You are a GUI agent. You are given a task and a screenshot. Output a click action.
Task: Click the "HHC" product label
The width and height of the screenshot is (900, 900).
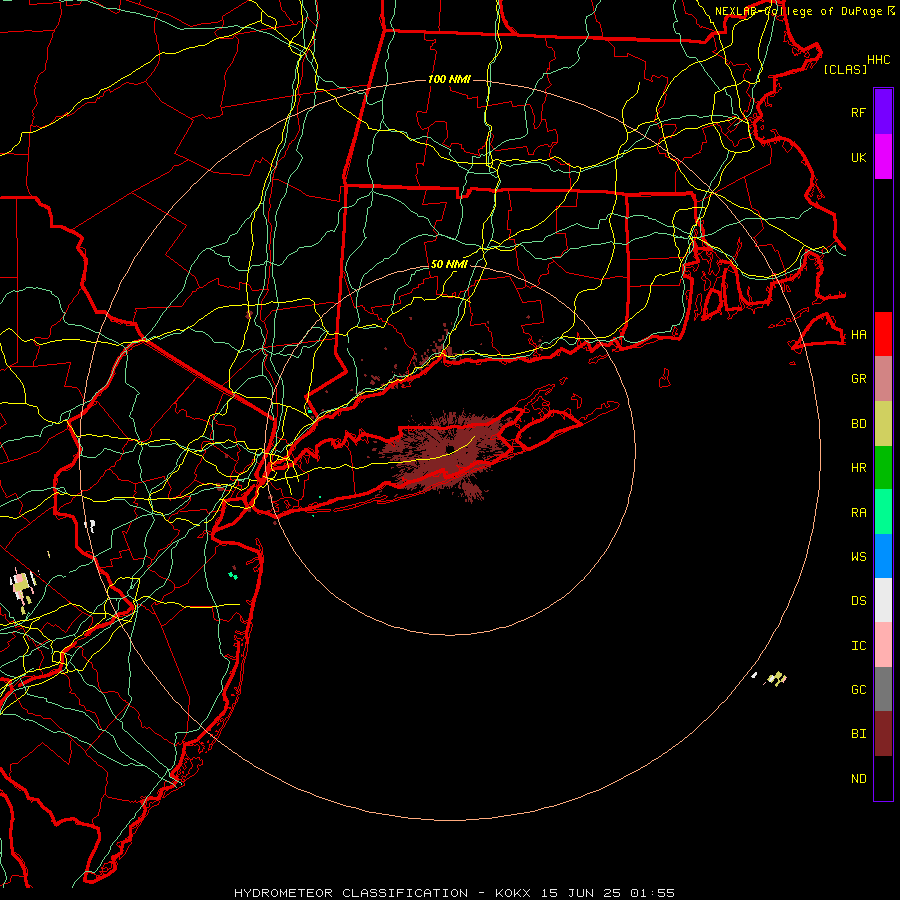pos(879,60)
